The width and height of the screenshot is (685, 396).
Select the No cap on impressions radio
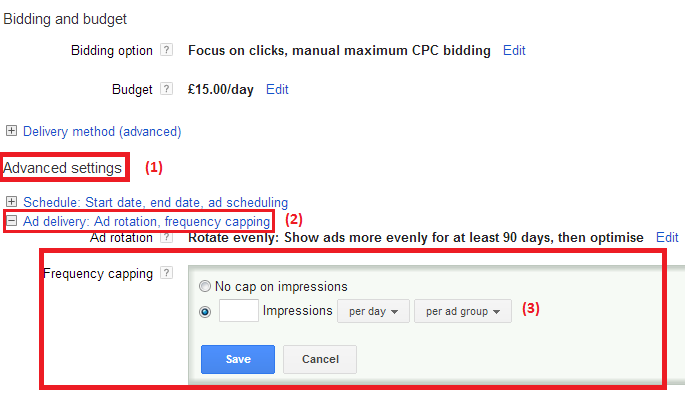click(x=205, y=286)
